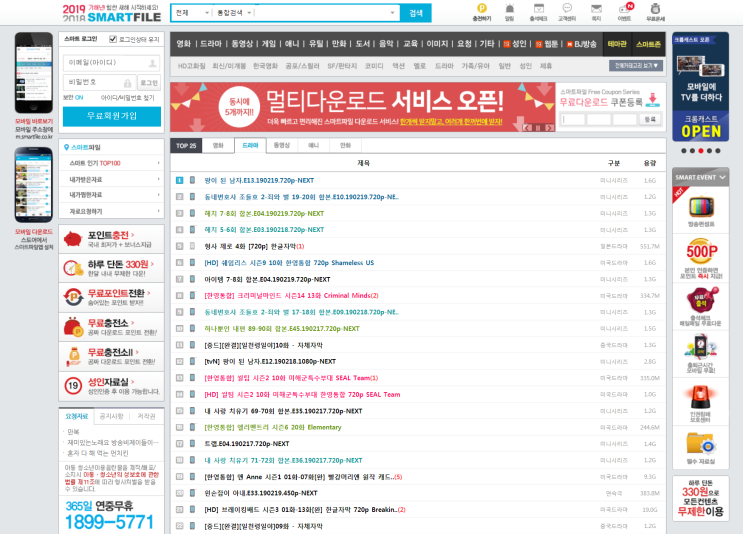Click the free point conversion icon
The image size is (743, 534).
tap(73, 297)
